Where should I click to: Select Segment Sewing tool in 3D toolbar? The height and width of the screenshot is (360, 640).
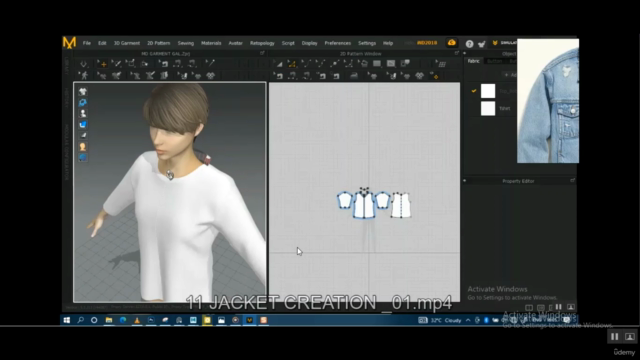(178, 64)
